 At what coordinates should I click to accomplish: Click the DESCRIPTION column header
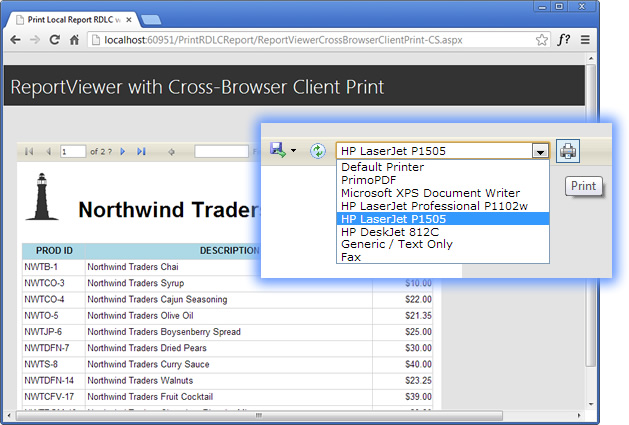[x=229, y=251]
